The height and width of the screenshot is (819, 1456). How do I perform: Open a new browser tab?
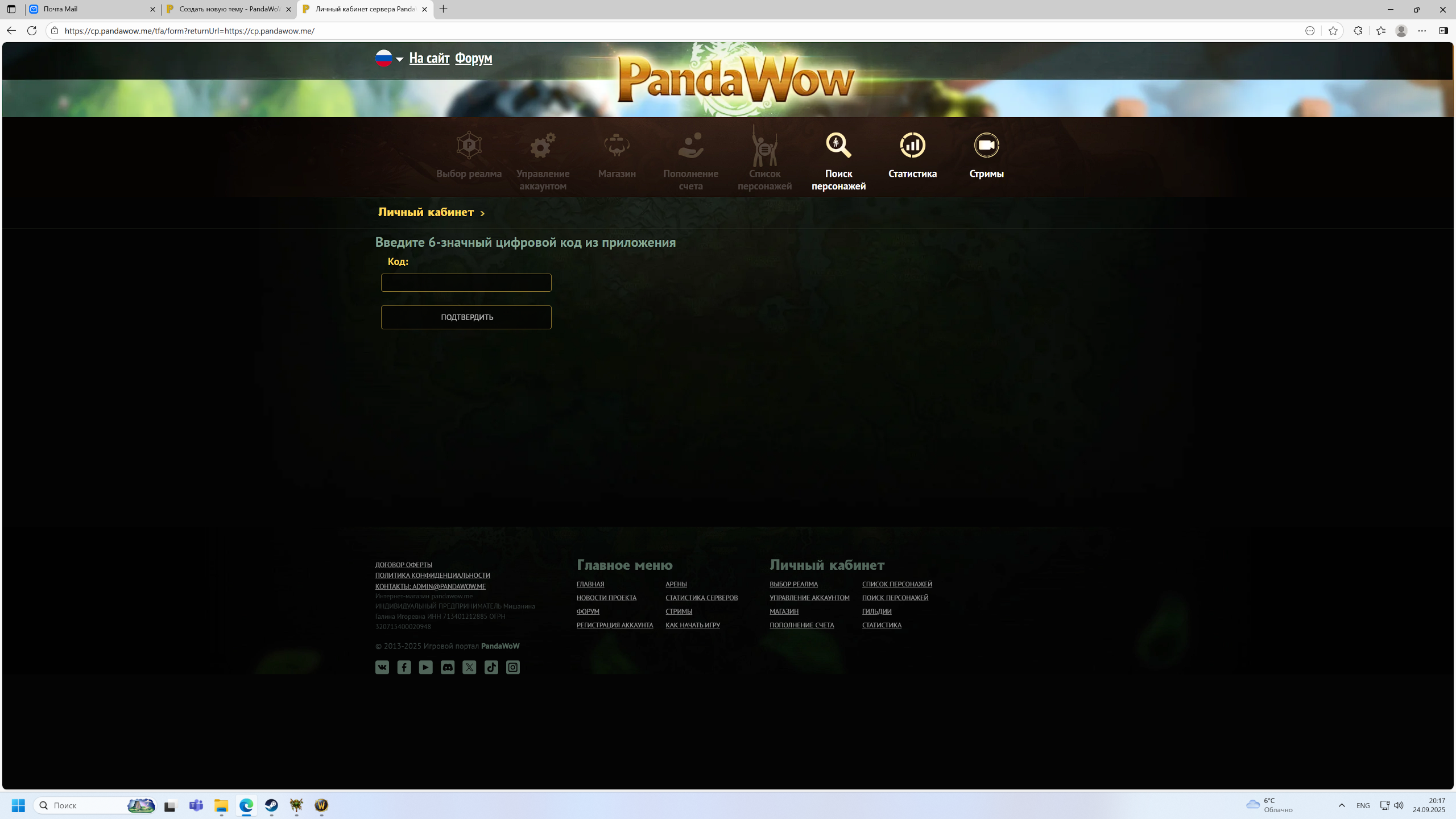click(x=444, y=9)
